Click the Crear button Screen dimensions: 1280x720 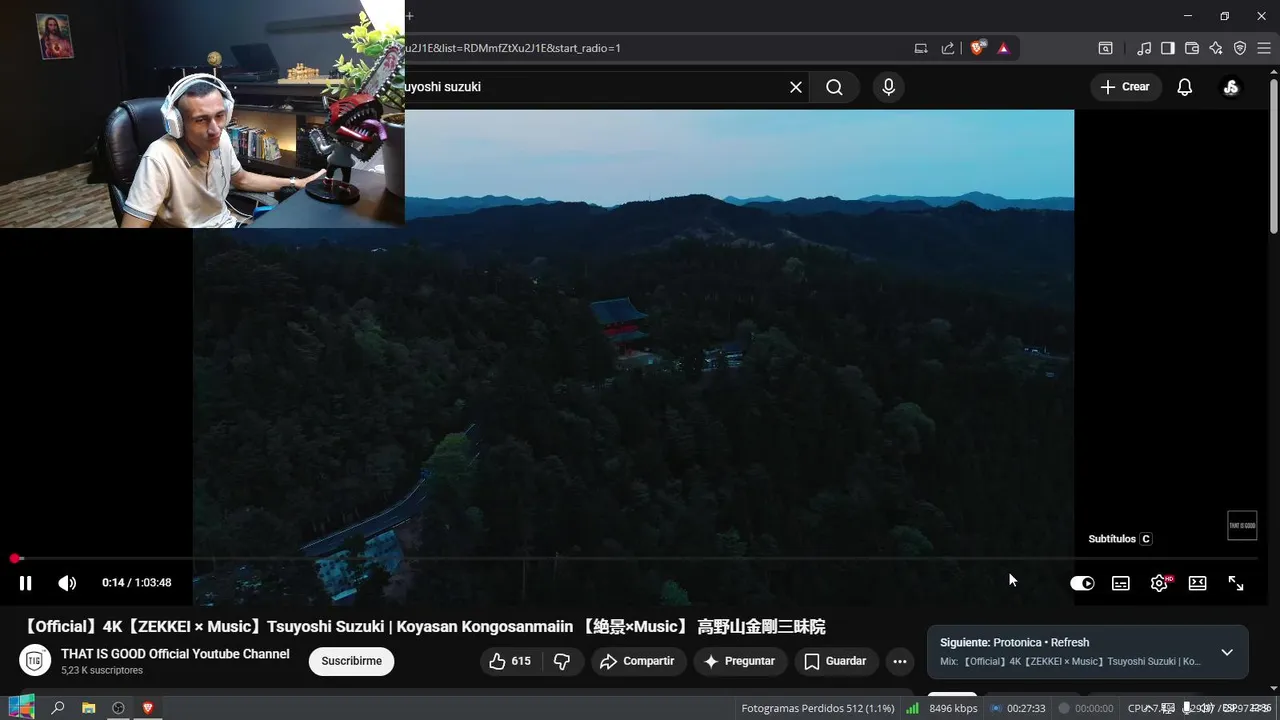tap(1126, 87)
